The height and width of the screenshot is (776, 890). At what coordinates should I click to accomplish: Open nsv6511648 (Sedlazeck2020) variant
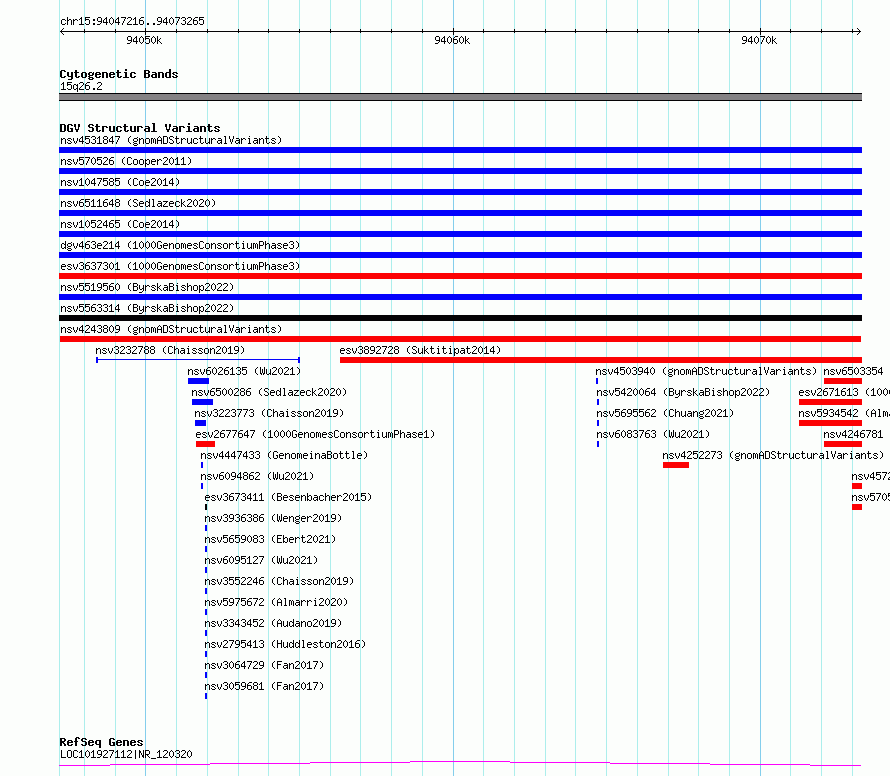click(x=138, y=203)
